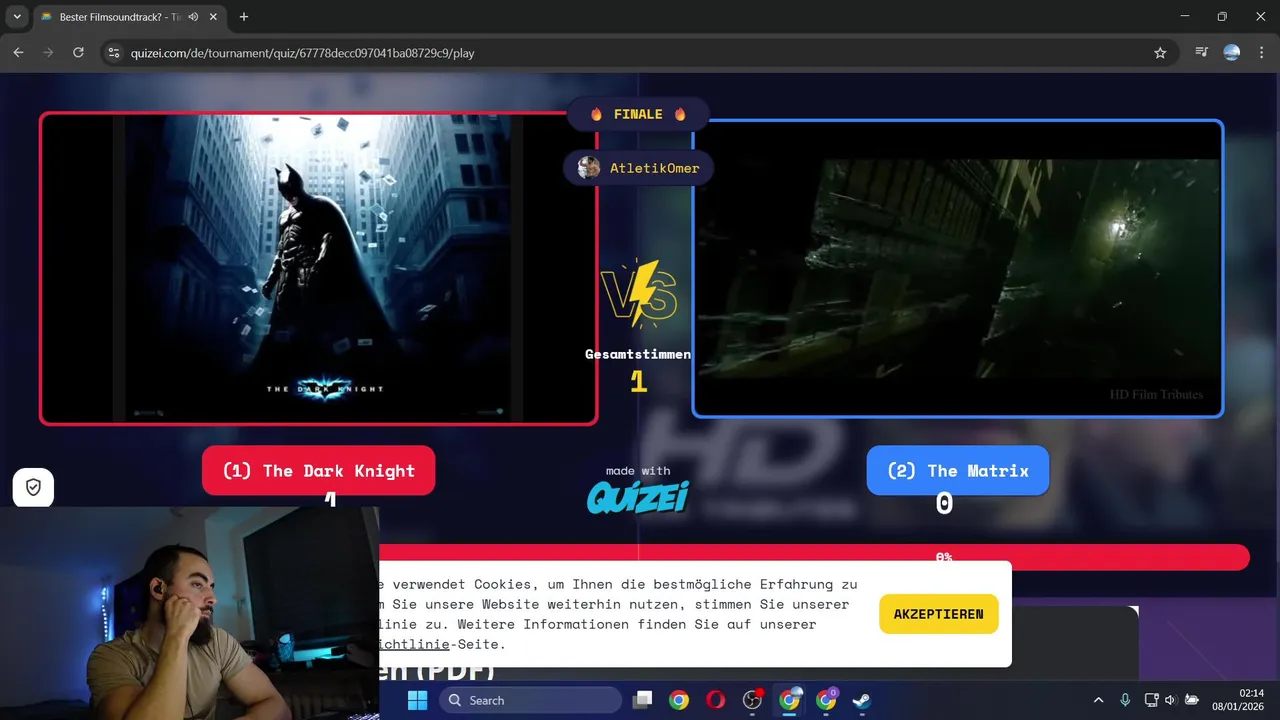Open a new browser tab
1280x720 pixels.
[x=244, y=17]
